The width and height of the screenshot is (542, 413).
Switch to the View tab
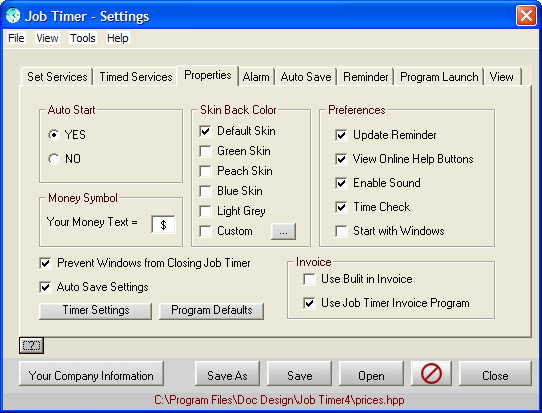pos(502,77)
